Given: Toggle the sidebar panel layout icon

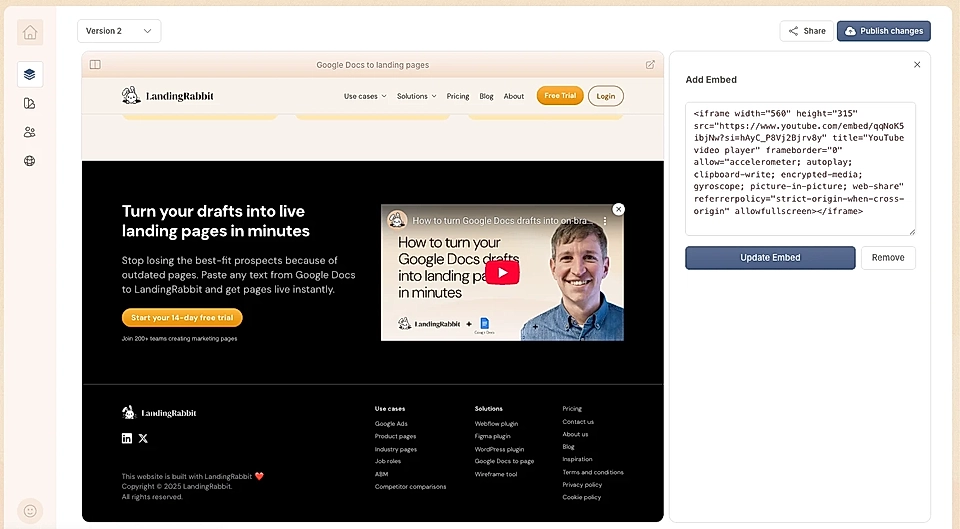Looking at the screenshot, I should pos(95,65).
